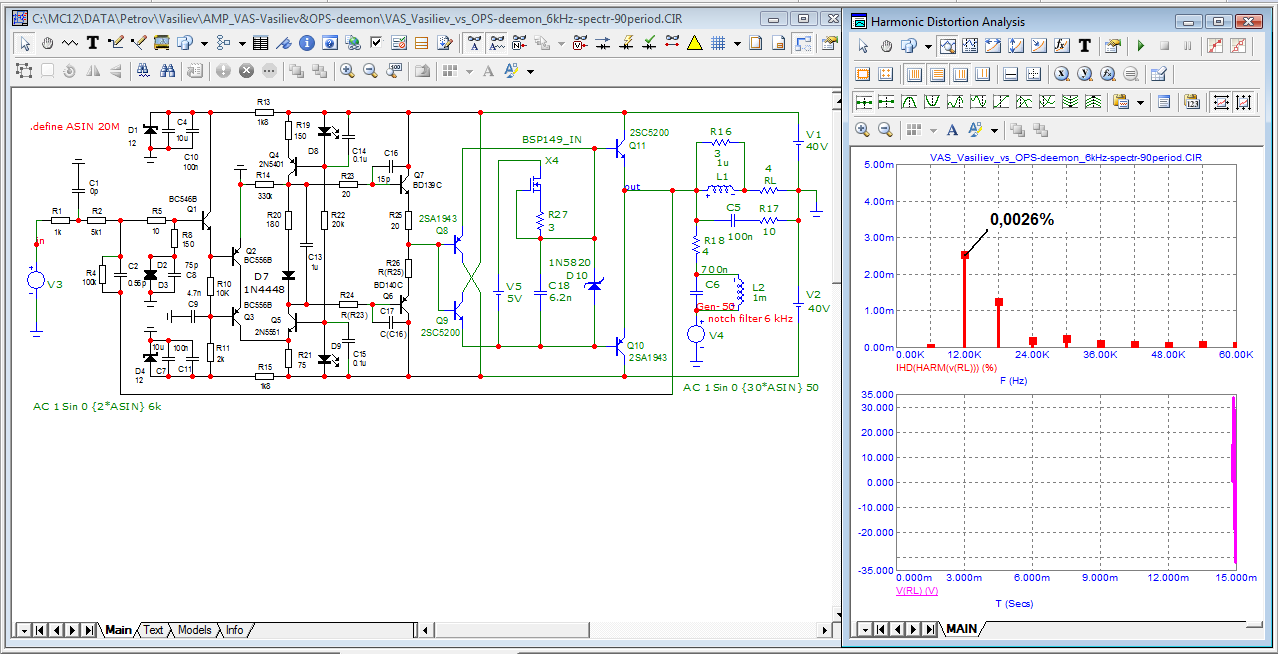Viewport: 1278px width, 654px height.
Task: Click the Vertical tag mode icon
Action: click(1016, 46)
